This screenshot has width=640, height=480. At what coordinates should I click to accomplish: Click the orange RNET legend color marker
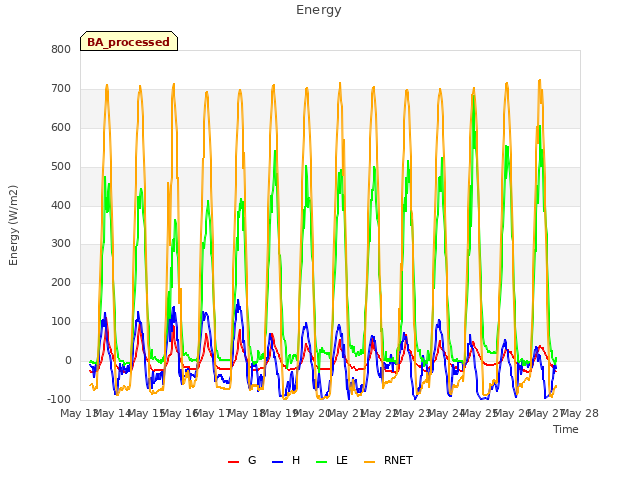coord(369,462)
